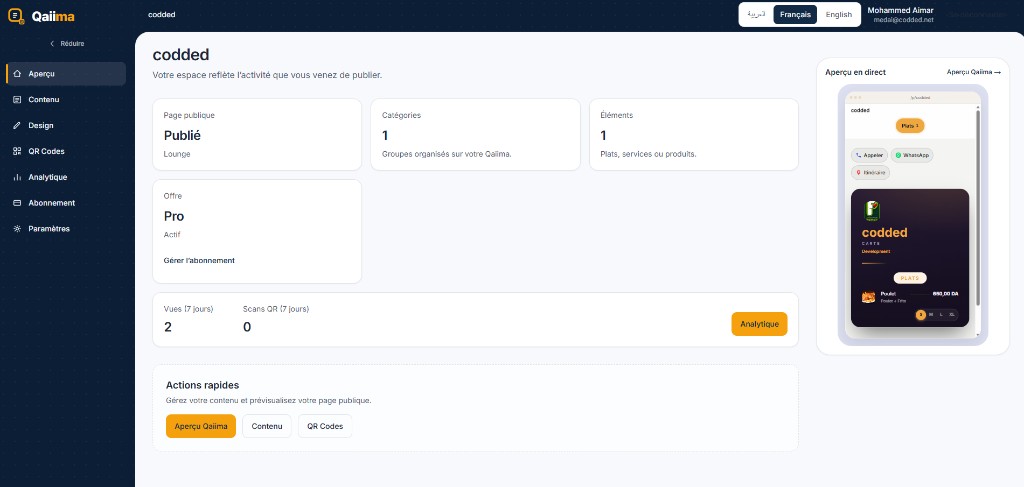Click the Offre Pro card title
1024x487 pixels.
pyautogui.click(x=174, y=216)
